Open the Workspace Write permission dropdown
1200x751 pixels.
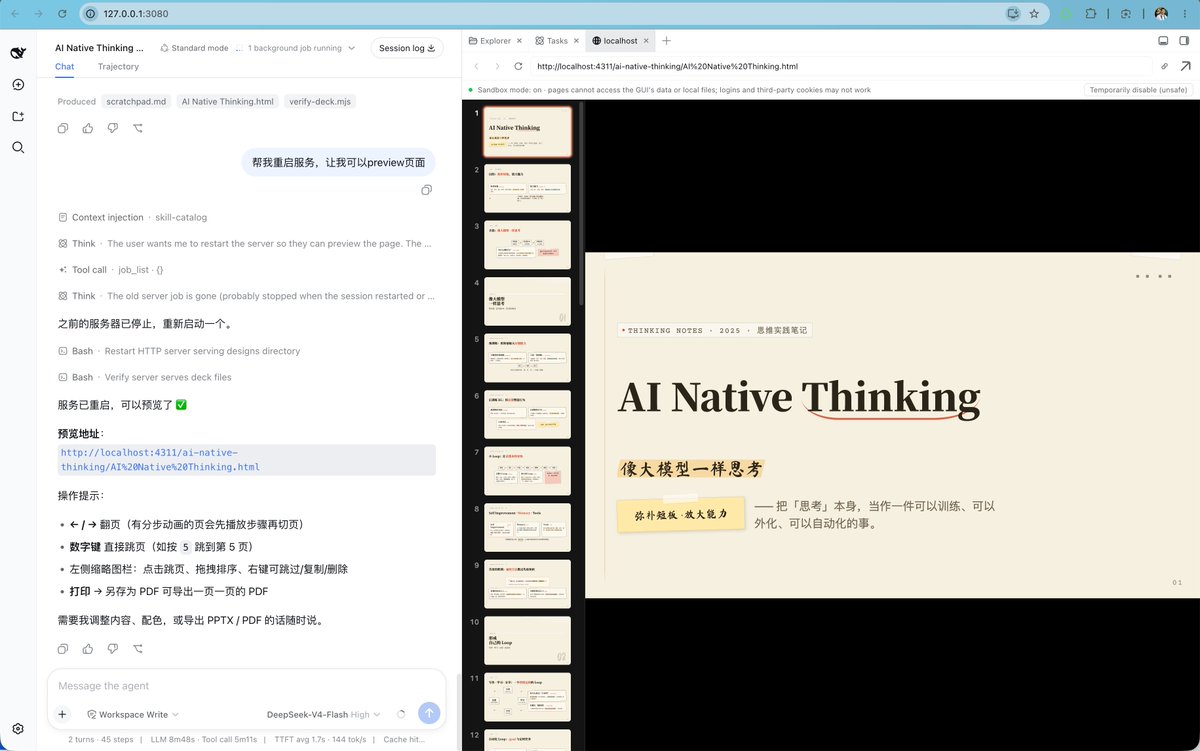[133, 714]
